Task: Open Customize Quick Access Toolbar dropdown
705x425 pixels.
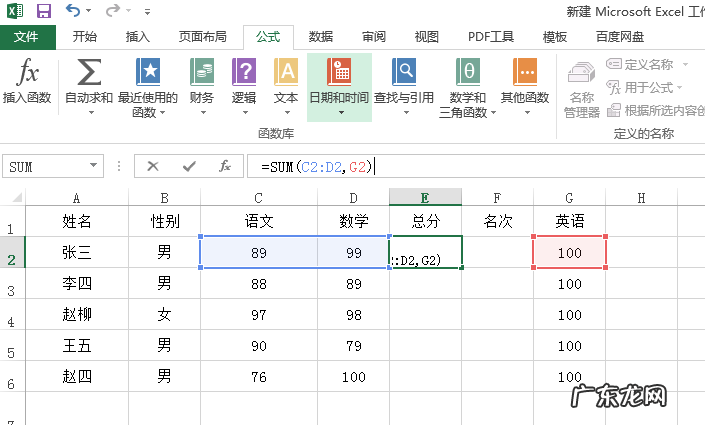Action: coord(147,11)
